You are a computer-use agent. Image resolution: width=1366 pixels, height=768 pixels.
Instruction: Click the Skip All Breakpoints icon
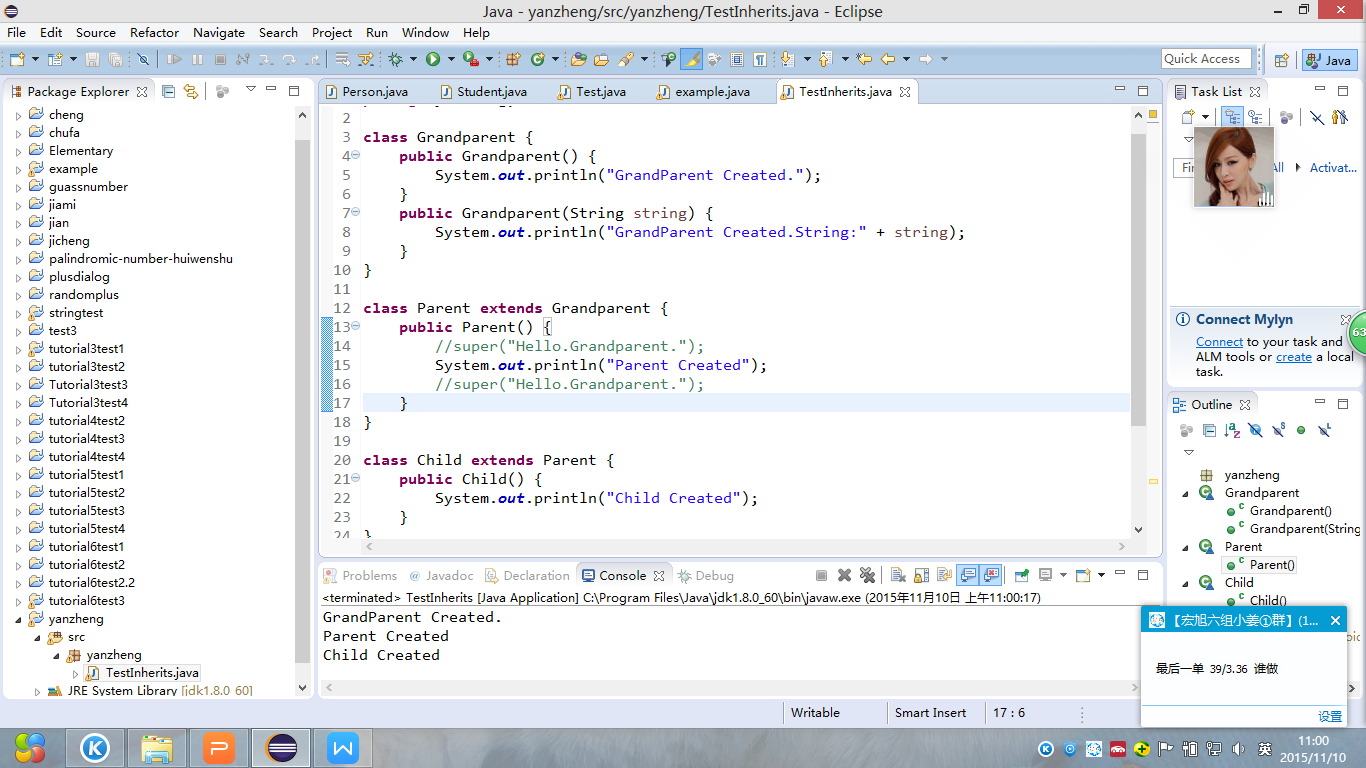[x=143, y=59]
